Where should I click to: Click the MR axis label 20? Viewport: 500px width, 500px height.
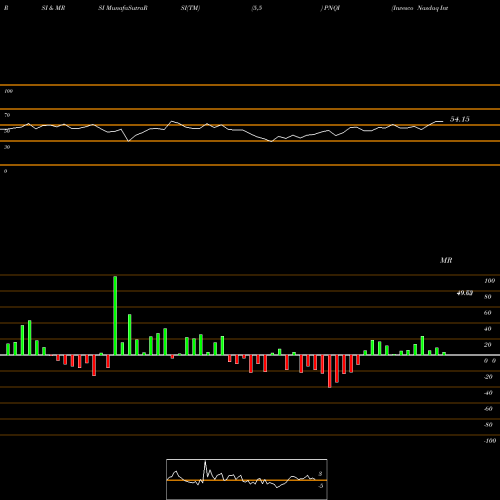(488, 345)
